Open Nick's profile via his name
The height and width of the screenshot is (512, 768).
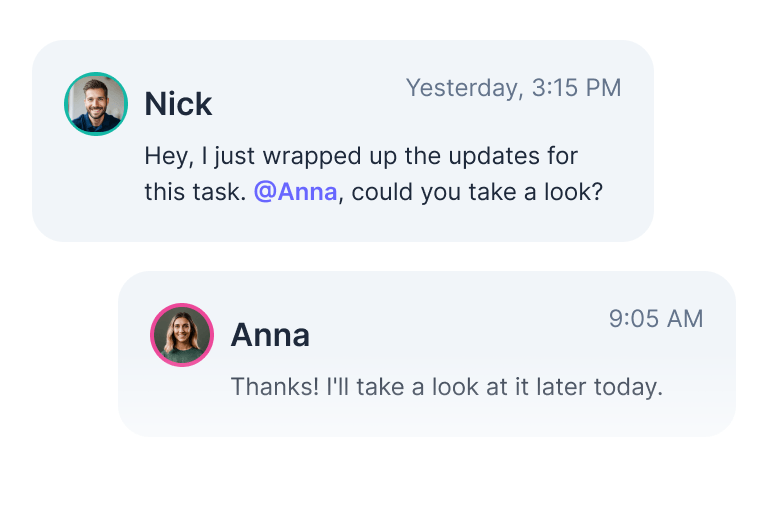(178, 104)
